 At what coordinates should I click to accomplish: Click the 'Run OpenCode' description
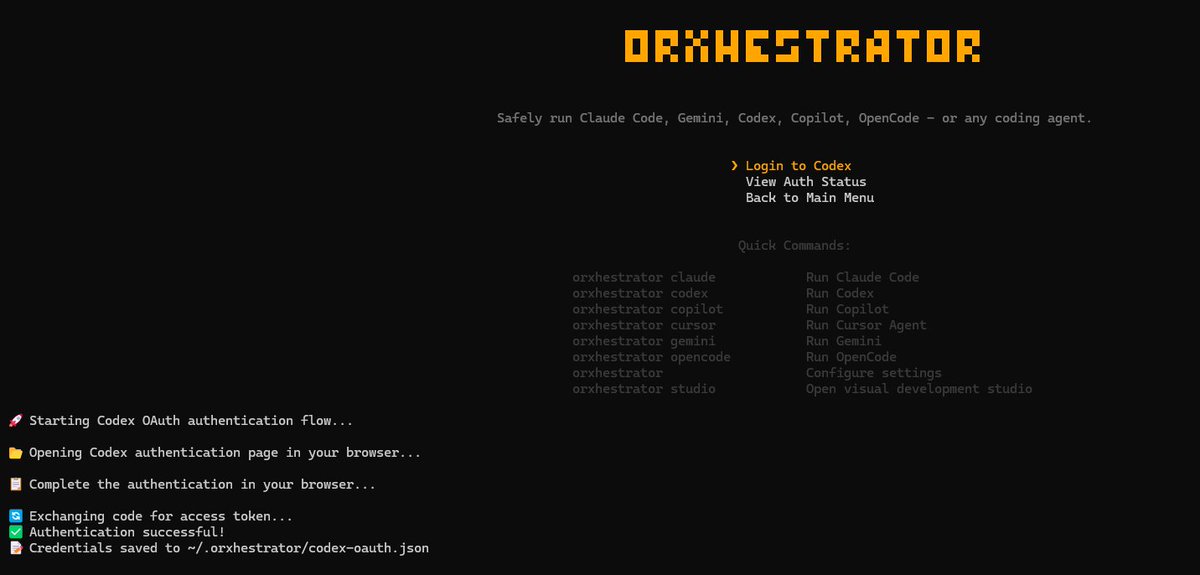[852, 358]
